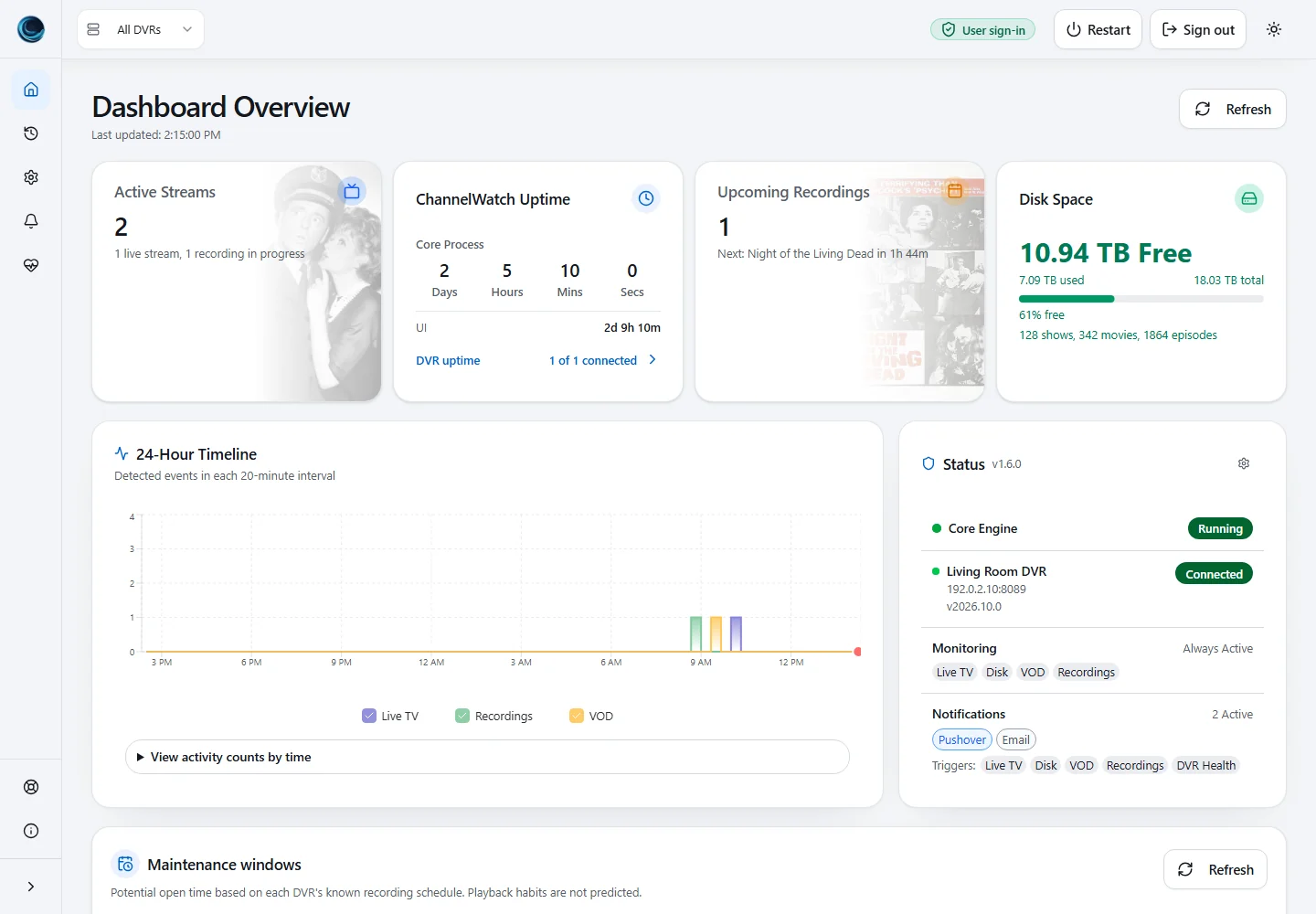Click the Sign out button

pos(1198,29)
